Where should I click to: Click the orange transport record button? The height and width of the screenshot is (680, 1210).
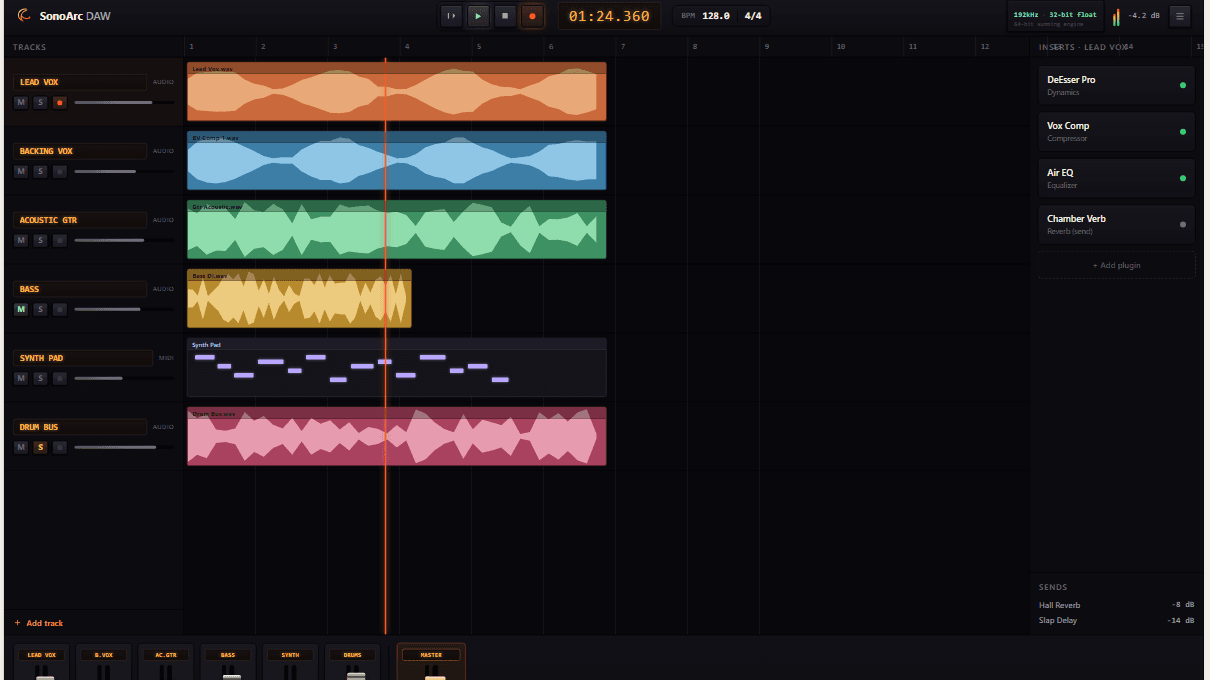[x=533, y=16]
